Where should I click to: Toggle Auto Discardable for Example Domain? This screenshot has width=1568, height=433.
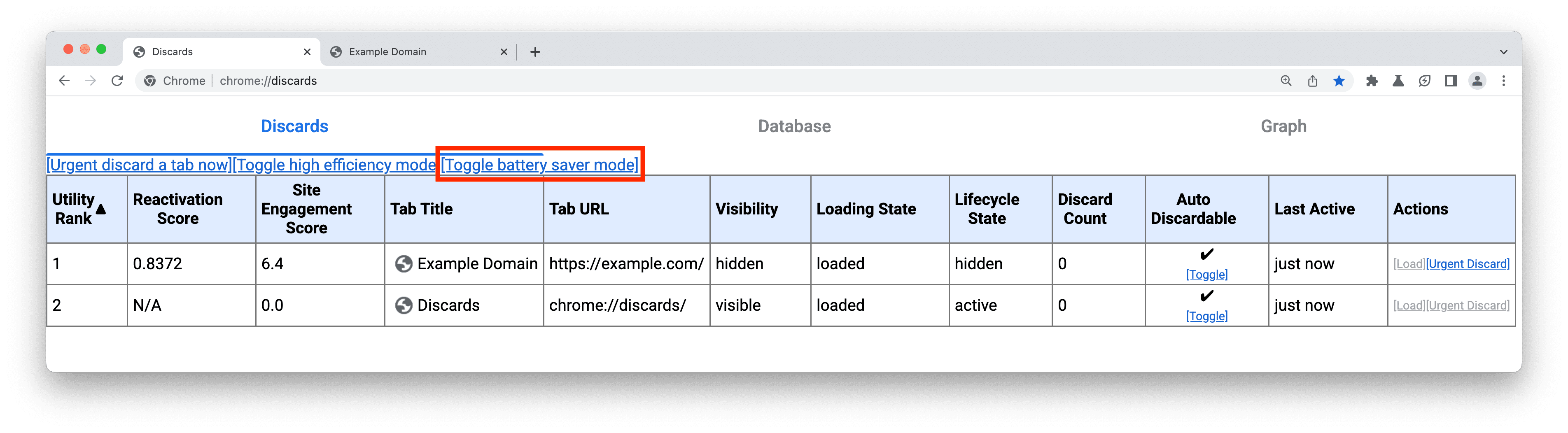(x=1206, y=274)
